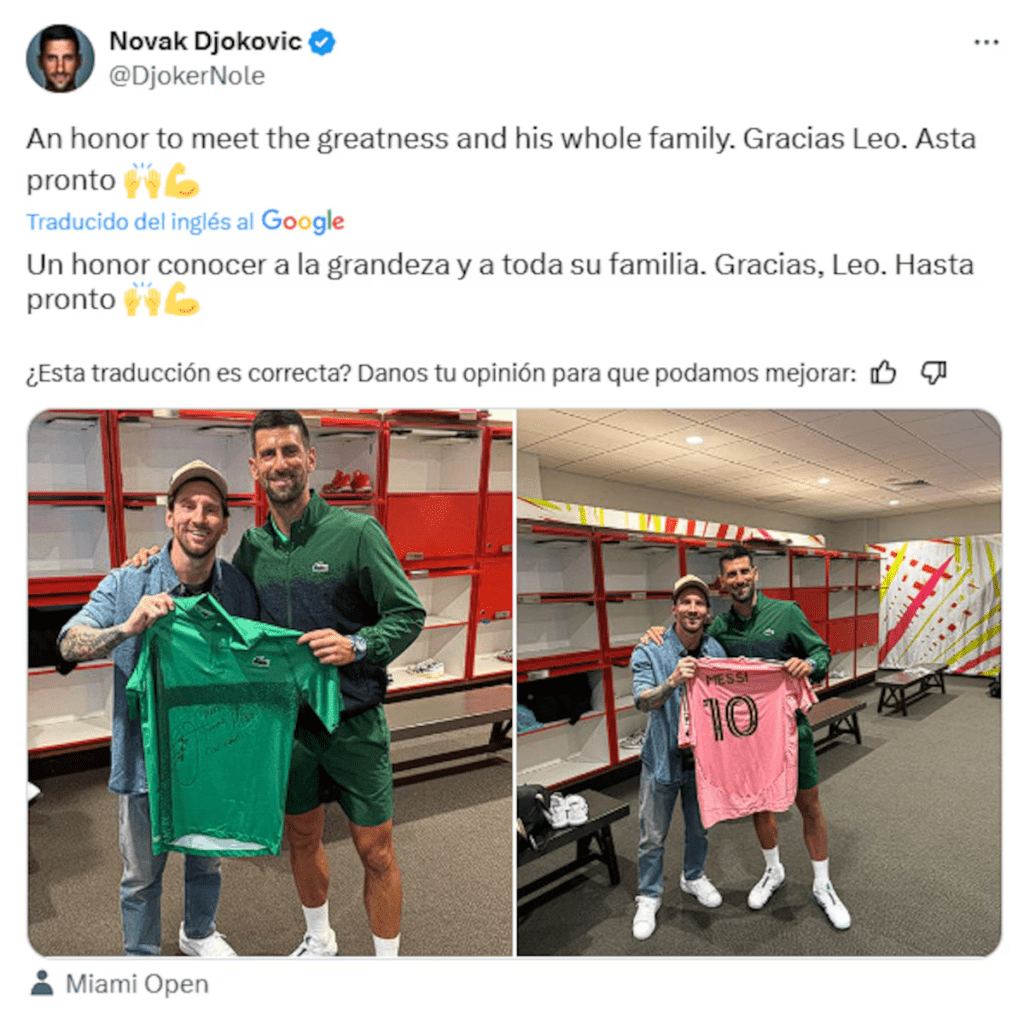The height and width of the screenshot is (1024, 1024).
Task: Click the pink Messi 10 jersey in photo
Action: pyautogui.click(x=746, y=743)
